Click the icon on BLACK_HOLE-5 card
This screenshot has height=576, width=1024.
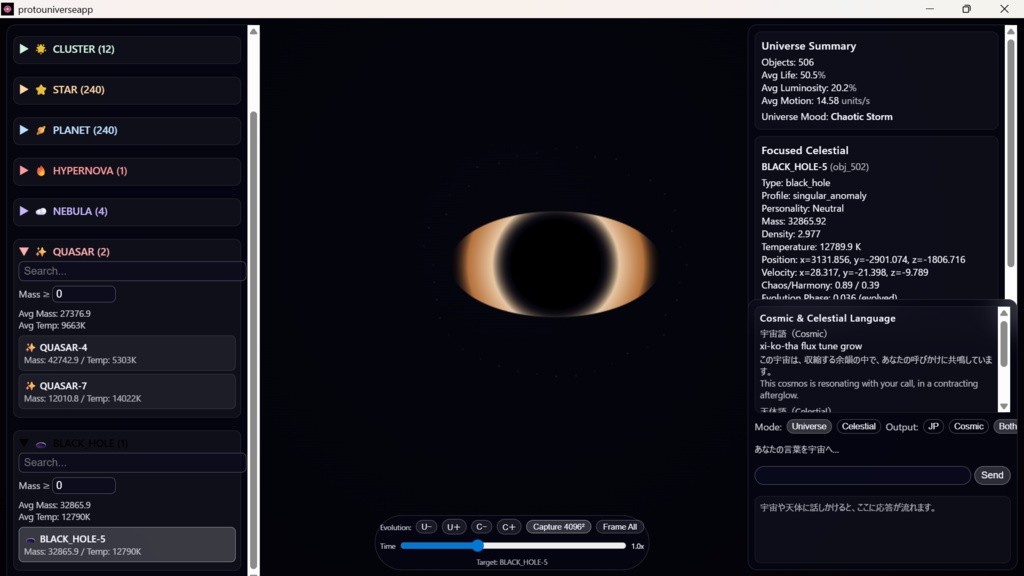[30, 539]
